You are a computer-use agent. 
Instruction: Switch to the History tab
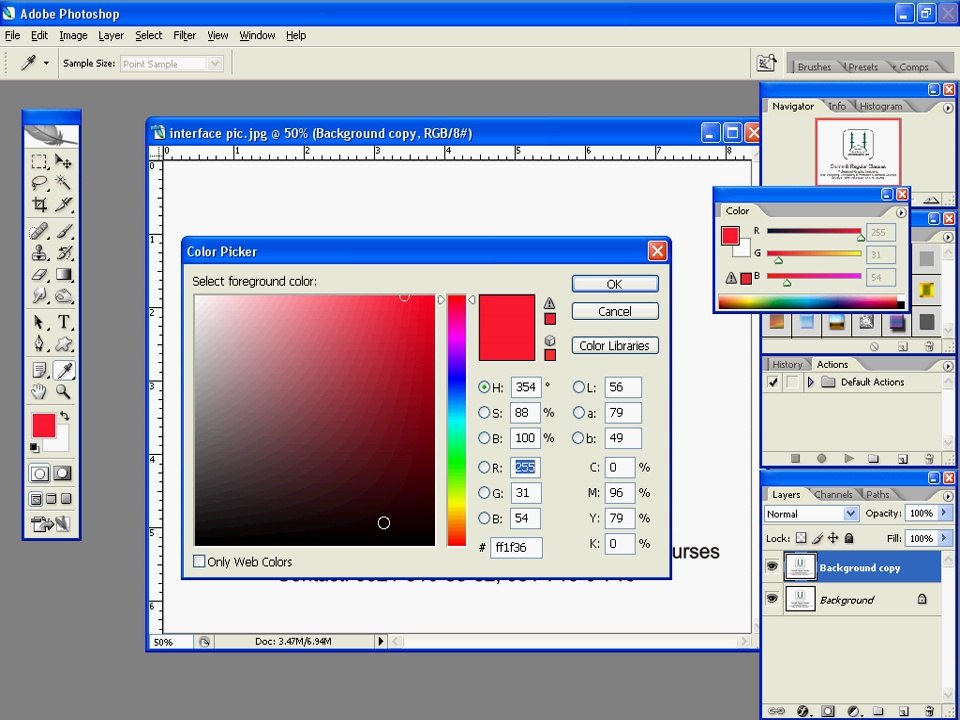[787, 364]
